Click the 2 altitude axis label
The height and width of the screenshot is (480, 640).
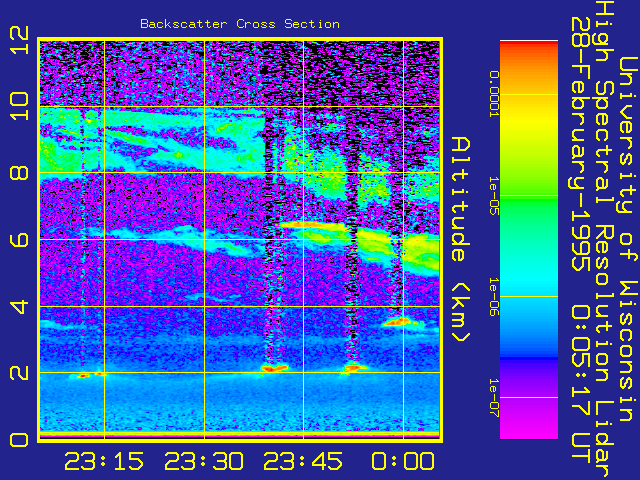(19, 373)
